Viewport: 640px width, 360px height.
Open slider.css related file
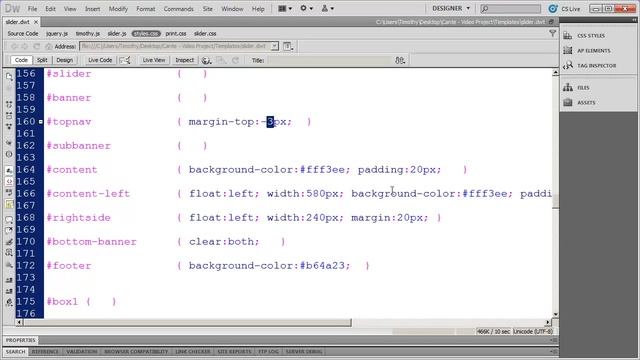click(x=205, y=33)
